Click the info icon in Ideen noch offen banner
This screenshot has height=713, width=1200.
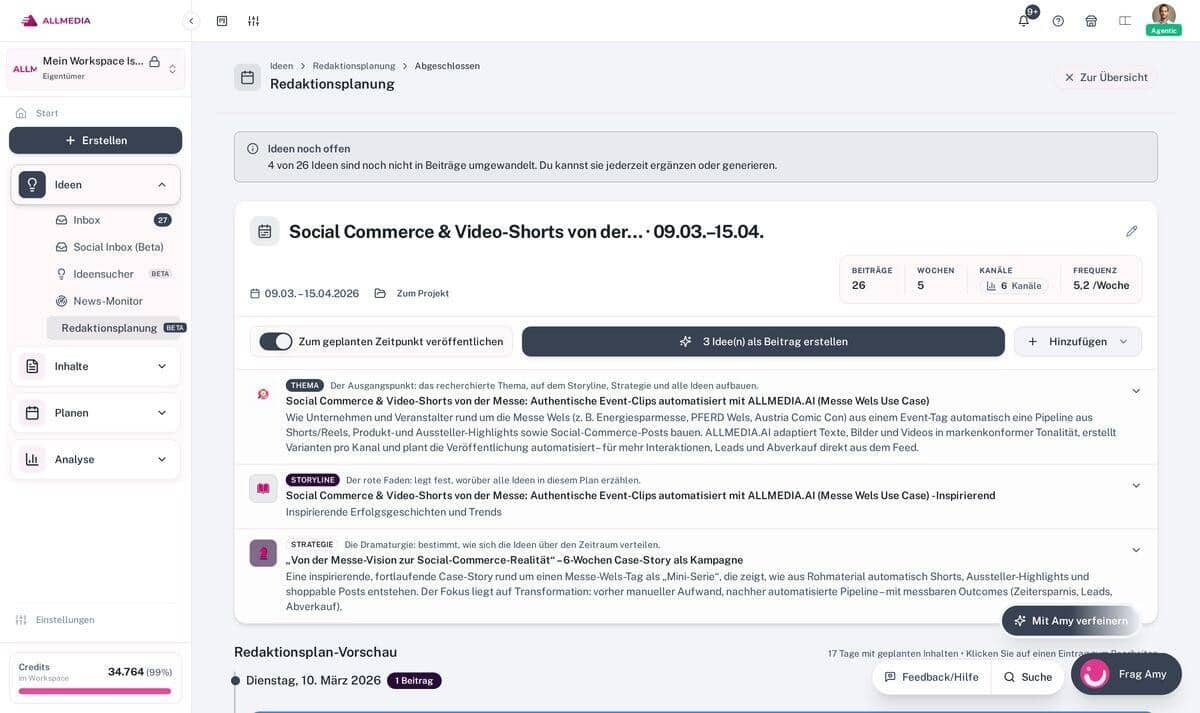(253, 149)
